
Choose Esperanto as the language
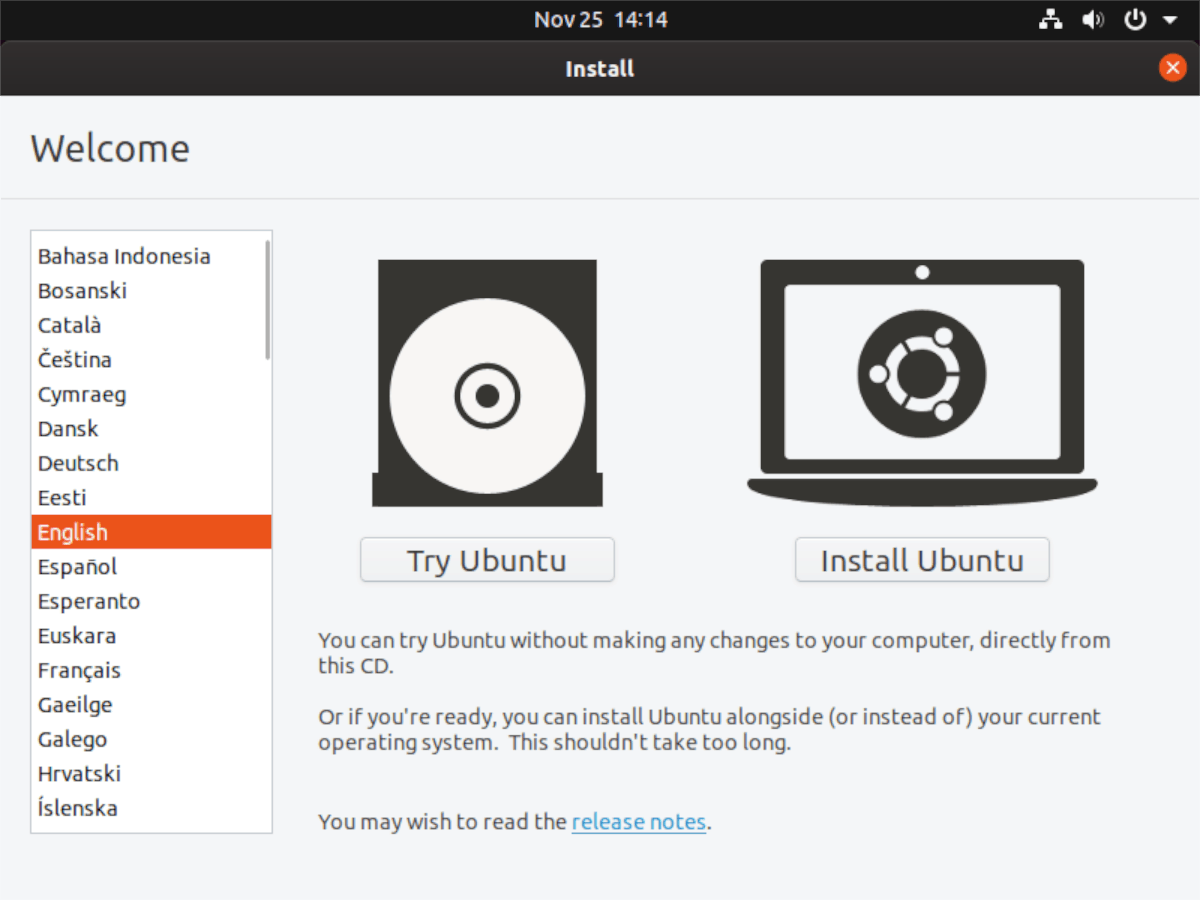tap(89, 601)
